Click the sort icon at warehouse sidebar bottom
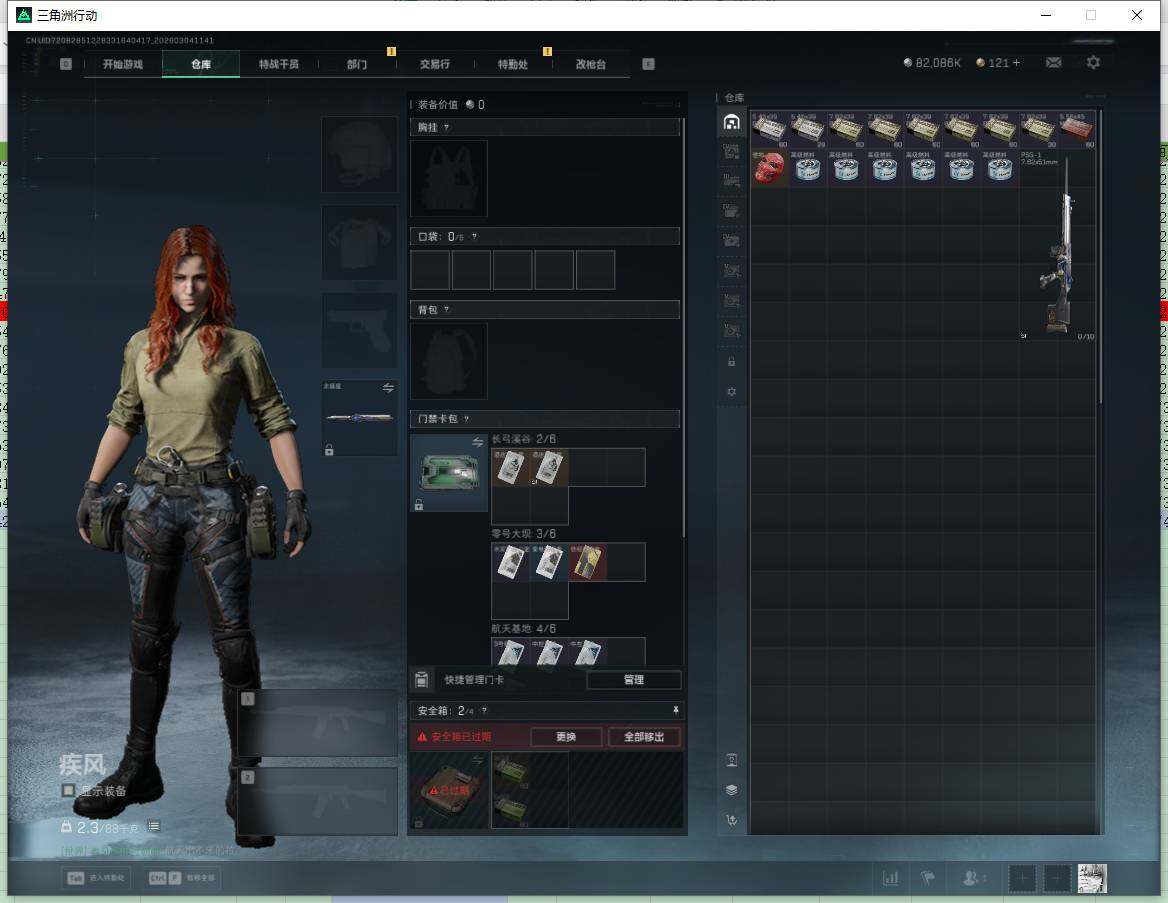This screenshot has width=1168, height=903. click(731, 821)
